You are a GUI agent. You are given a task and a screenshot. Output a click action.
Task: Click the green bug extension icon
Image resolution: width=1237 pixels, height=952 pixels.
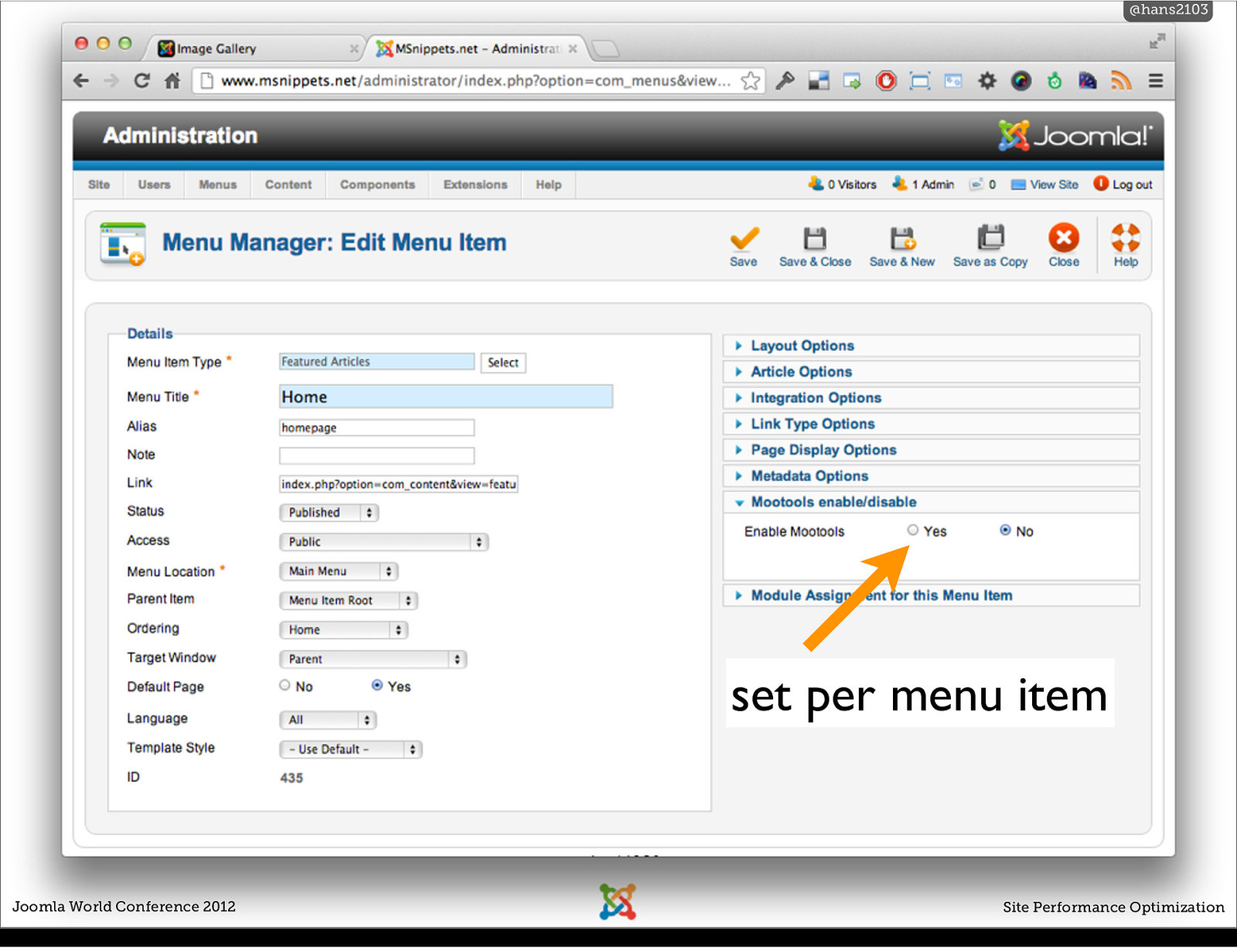[x=1055, y=80]
